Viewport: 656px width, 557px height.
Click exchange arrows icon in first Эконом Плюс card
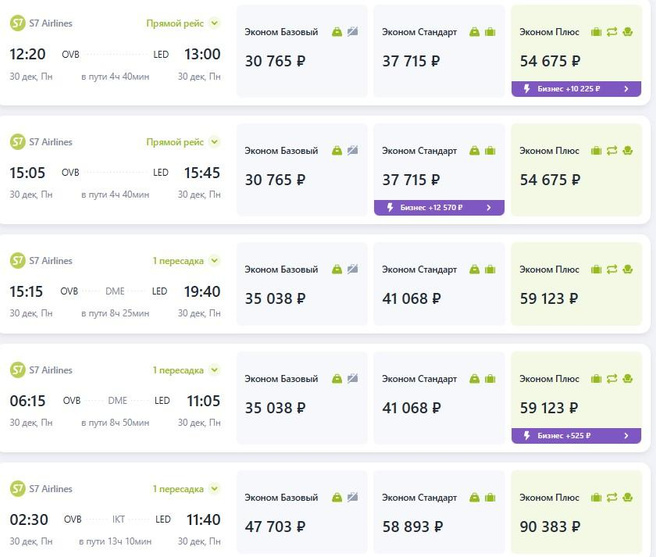(x=611, y=33)
